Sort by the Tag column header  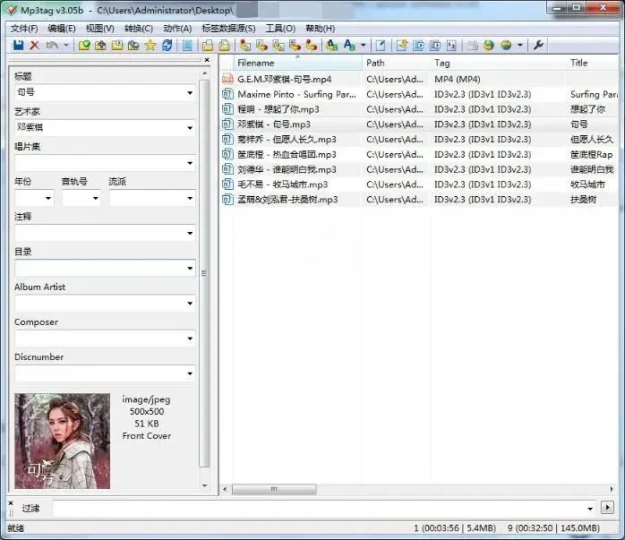tap(498, 63)
